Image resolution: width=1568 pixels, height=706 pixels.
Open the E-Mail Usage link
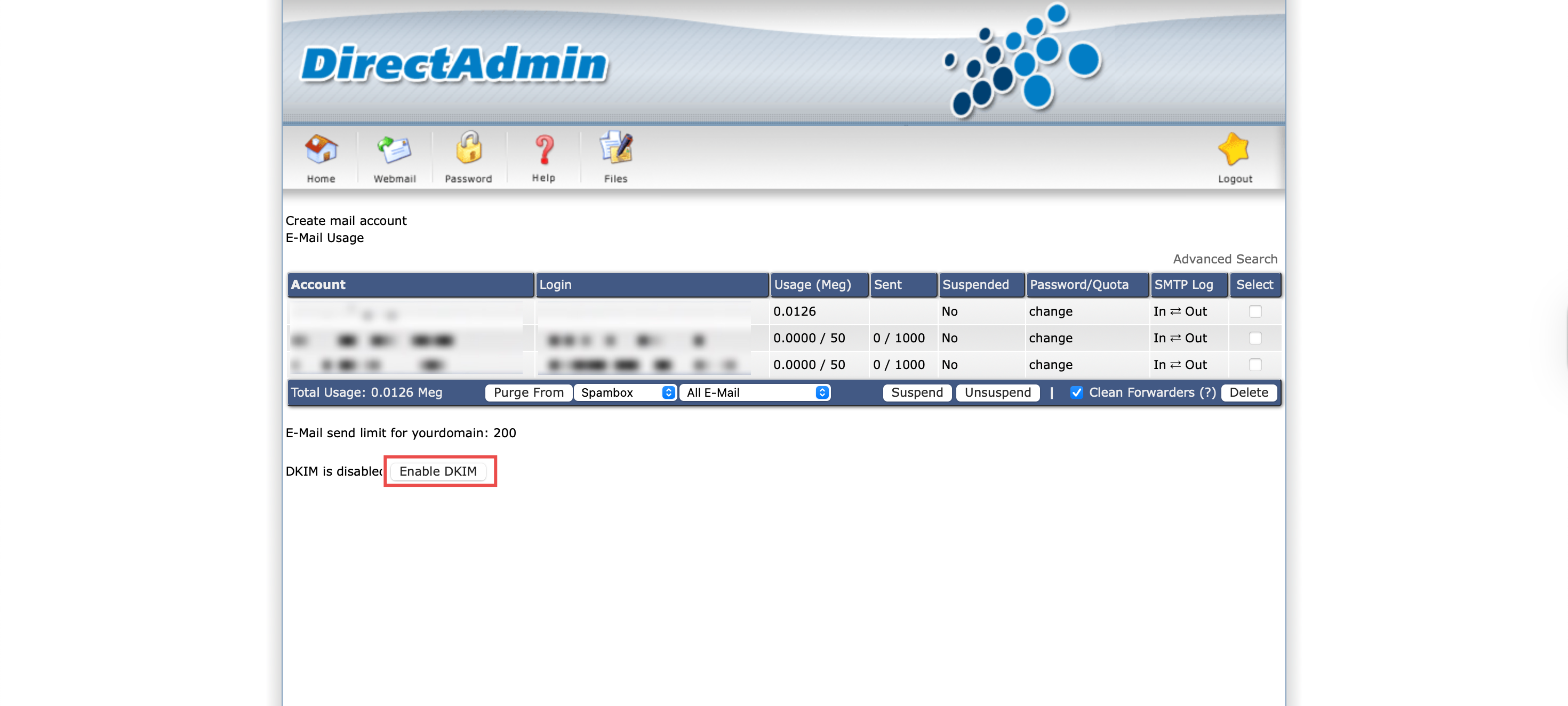324,237
